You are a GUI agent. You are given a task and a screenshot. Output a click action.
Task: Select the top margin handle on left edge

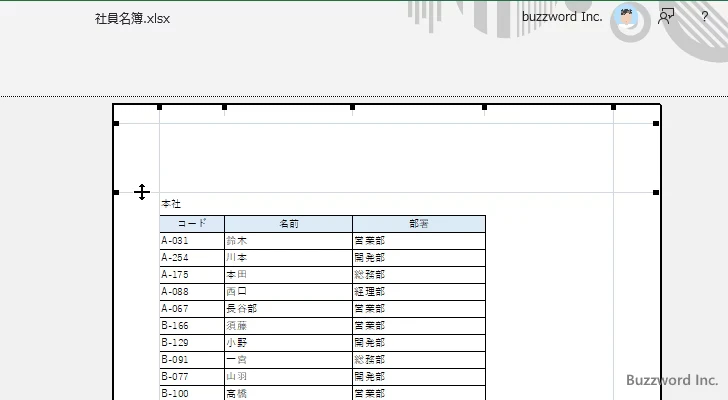pos(116,192)
